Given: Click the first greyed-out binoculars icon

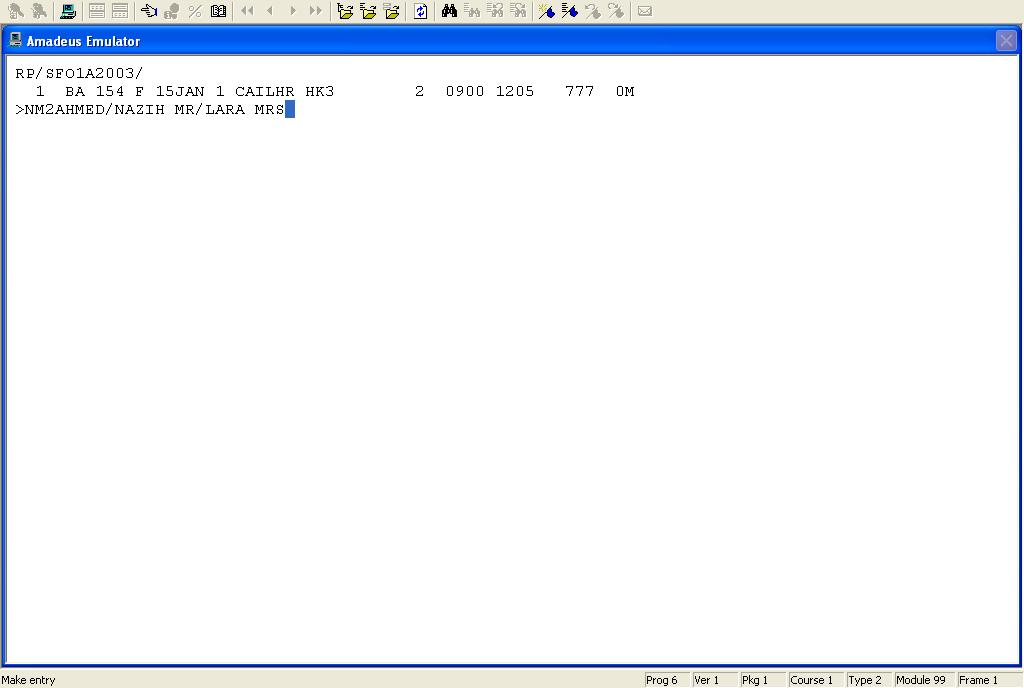Looking at the screenshot, I should (472, 11).
